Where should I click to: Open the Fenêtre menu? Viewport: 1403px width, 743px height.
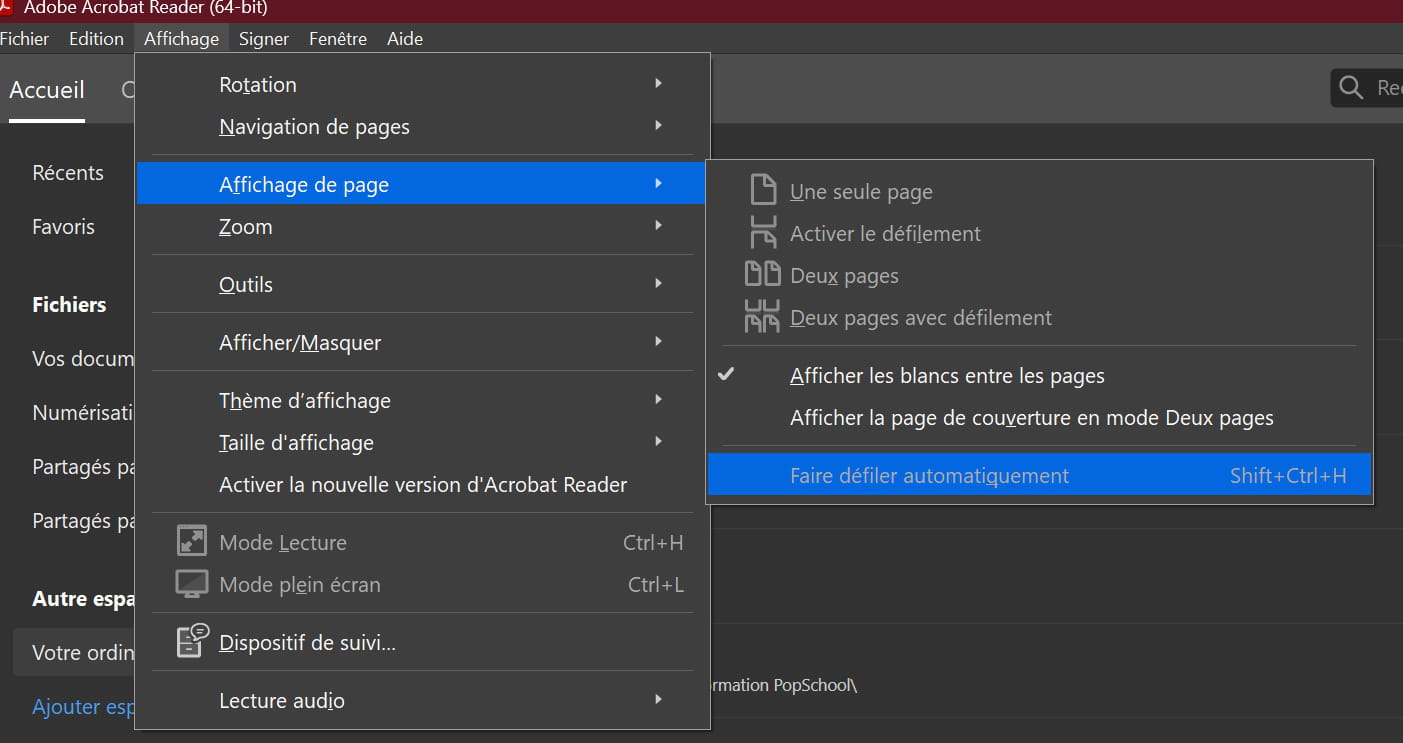pyautogui.click(x=338, y=39)
